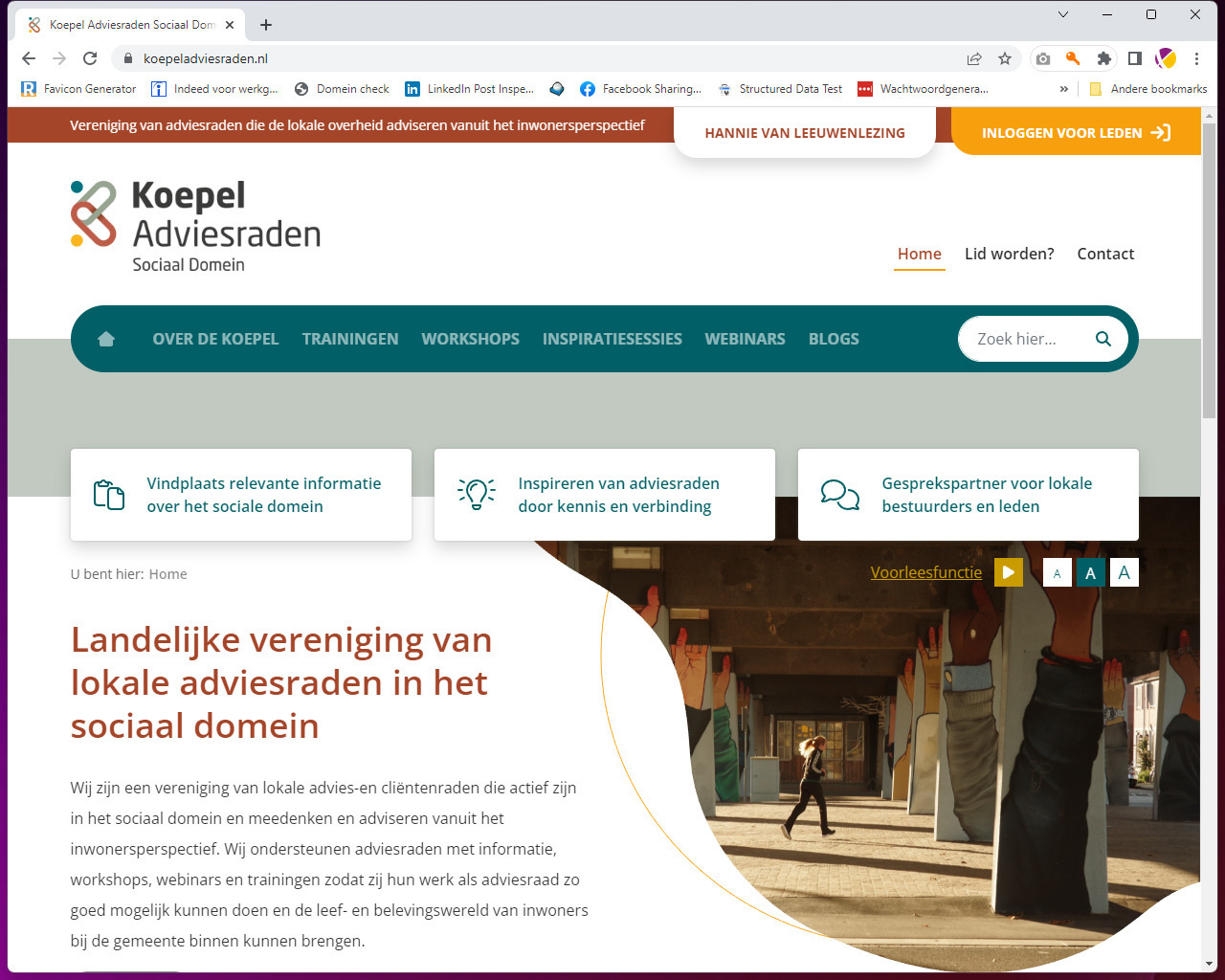Click in the Zoek hier search field

pos(1024,339)
